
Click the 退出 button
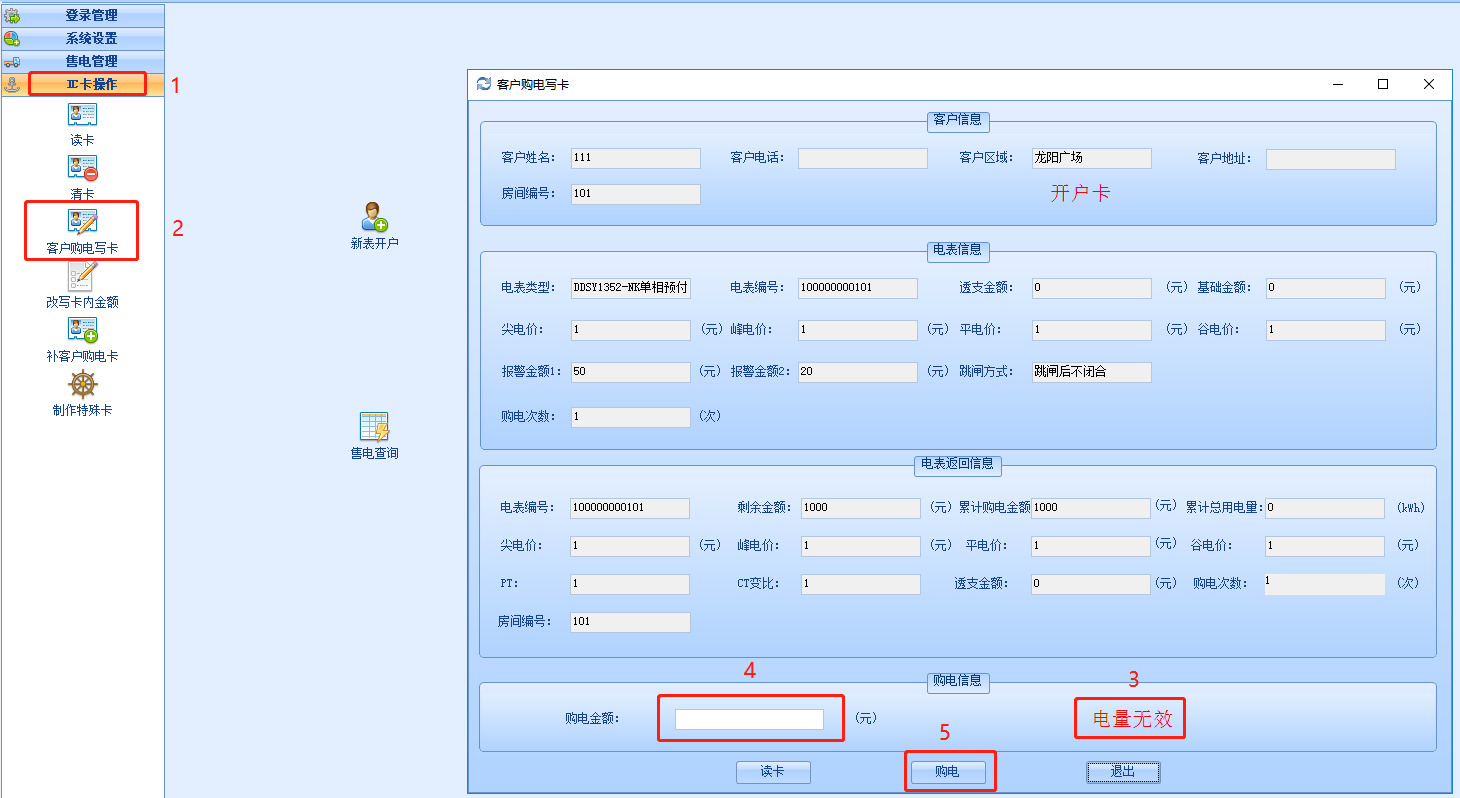coord(1123,772)
